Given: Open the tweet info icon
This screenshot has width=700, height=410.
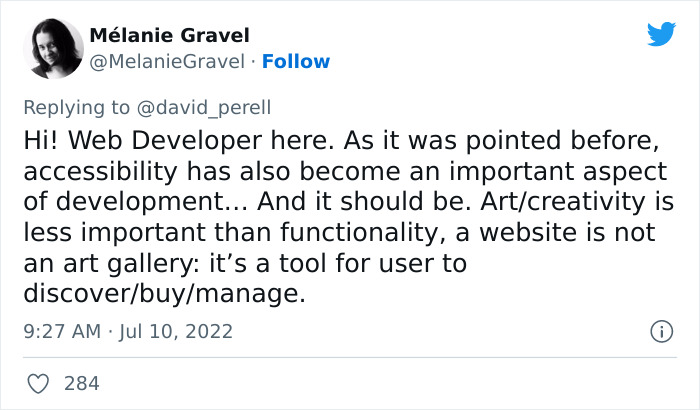Looking at the screenshot, I should click(x=660, y=329).
